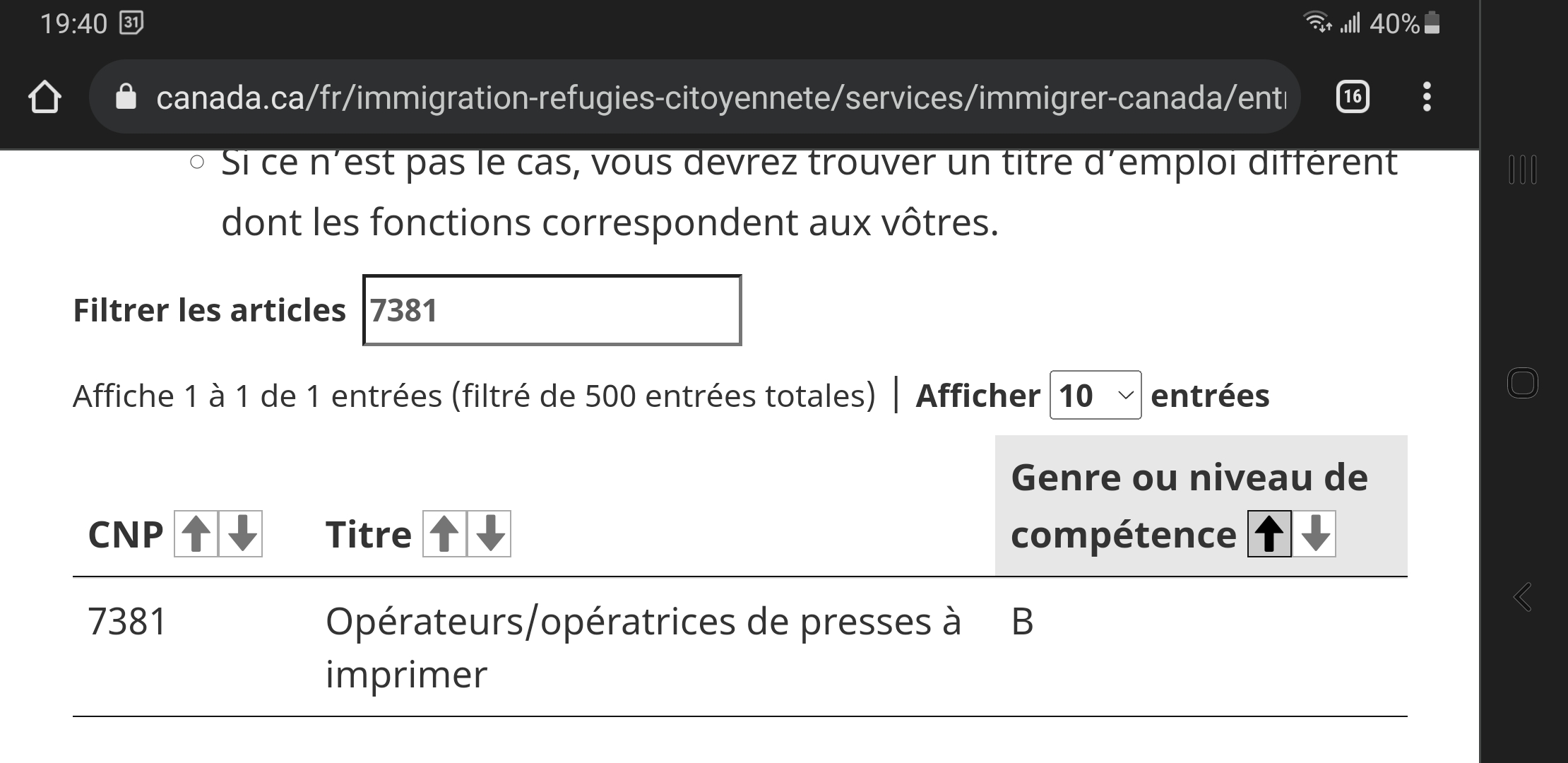This screenshot has height=763, width=1568.
Task: Toggle descending sort on the compétence column
Action: (1315, 535)
